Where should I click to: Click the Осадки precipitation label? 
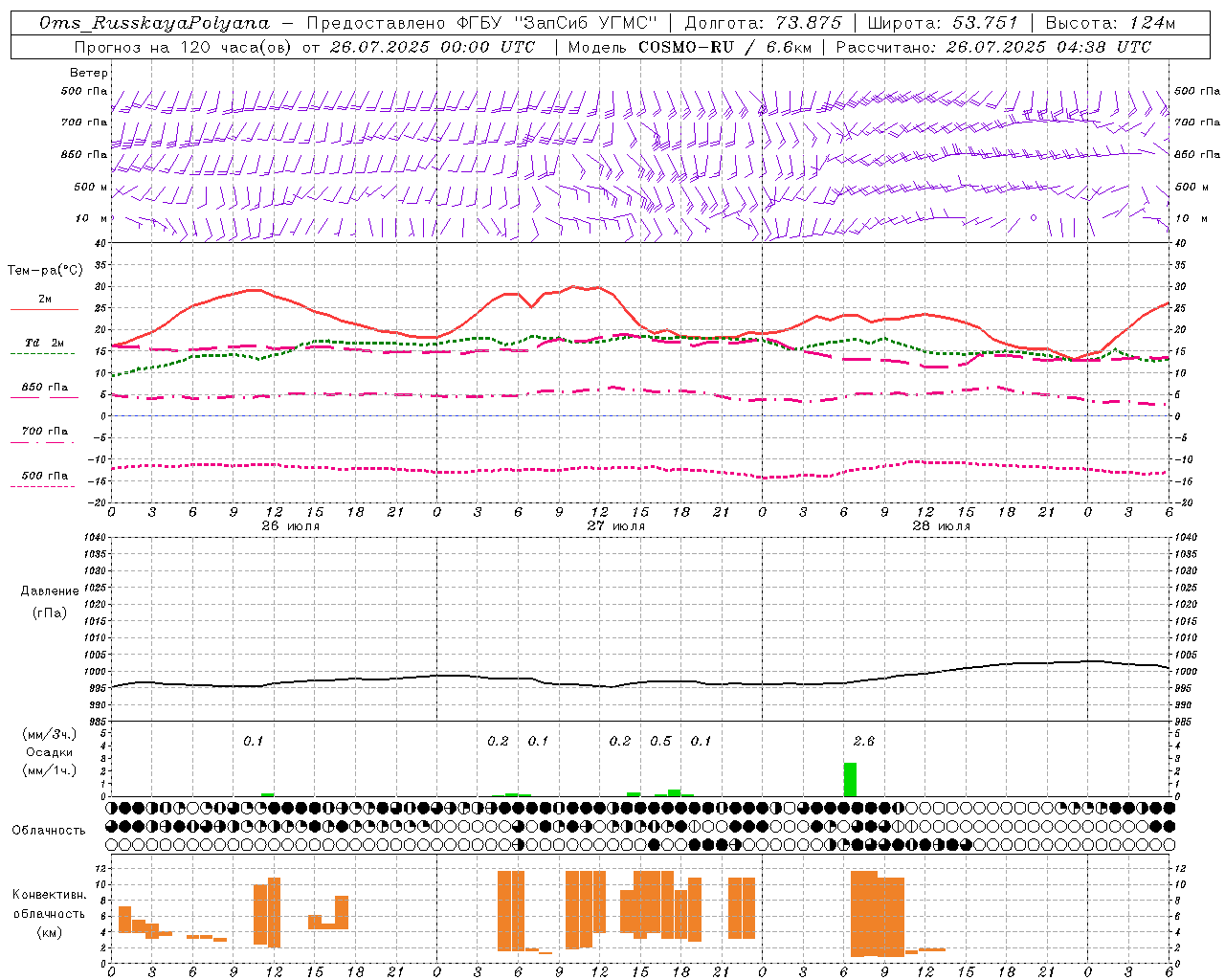[x=50, y=752]
